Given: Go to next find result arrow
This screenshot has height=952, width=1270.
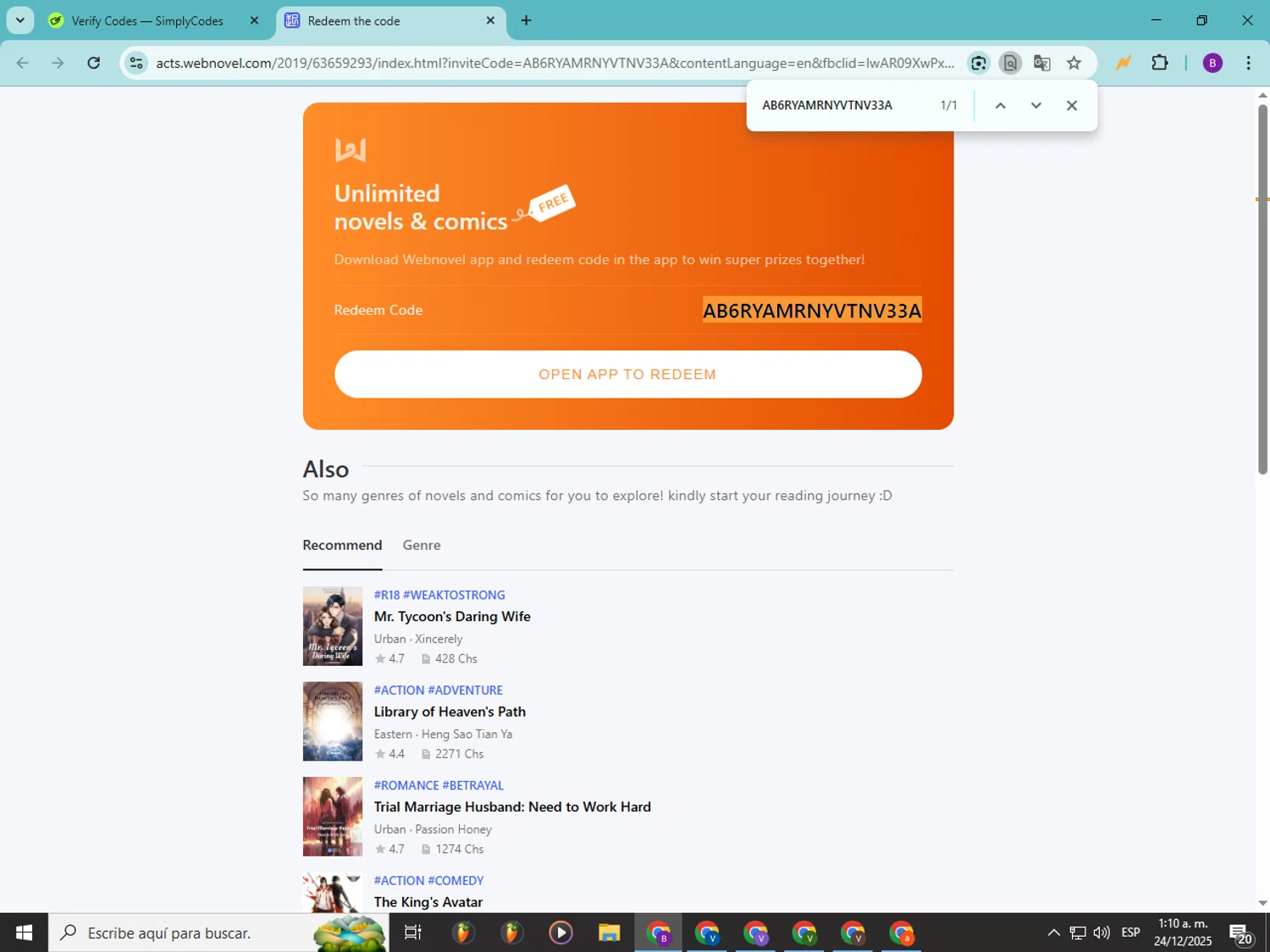Looking at the screenshot, I should [1036, 106].
